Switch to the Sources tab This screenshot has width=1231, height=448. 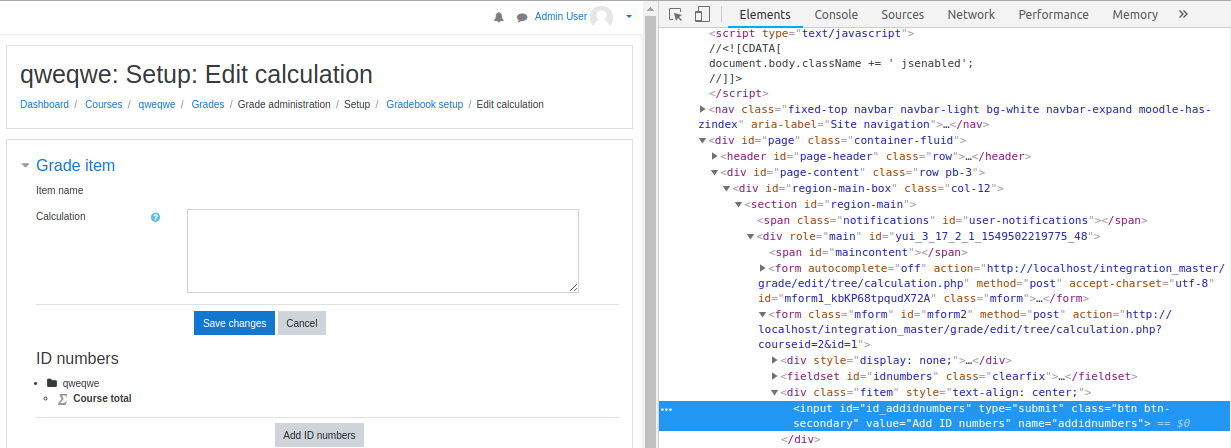coord(903,14)
